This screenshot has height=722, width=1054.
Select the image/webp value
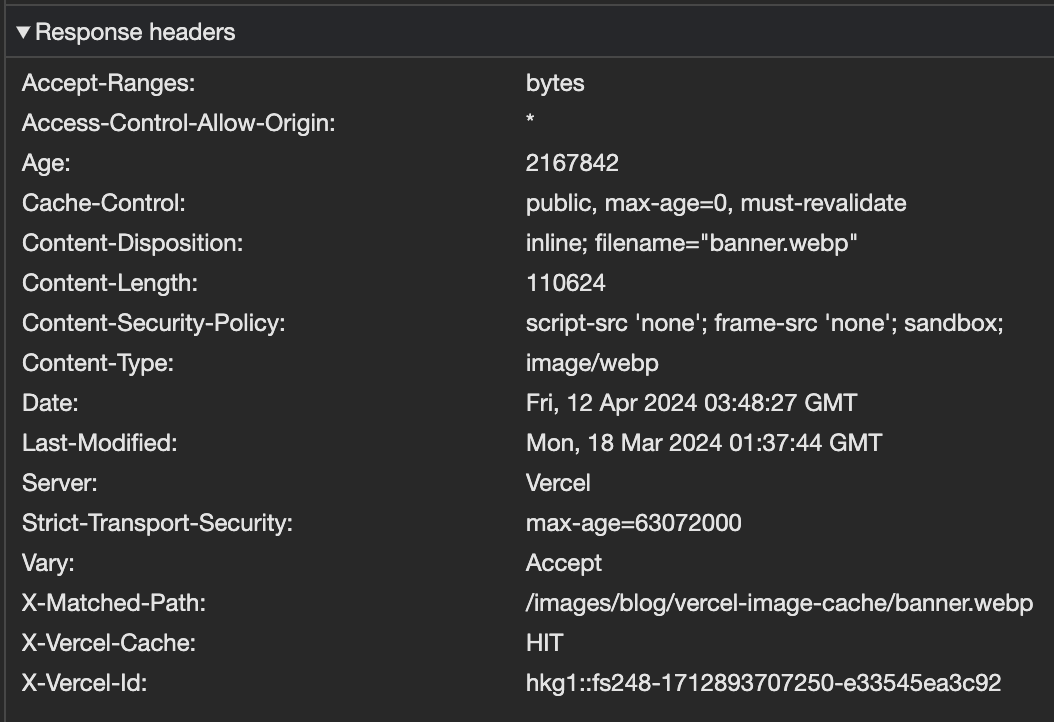[592, 363]
